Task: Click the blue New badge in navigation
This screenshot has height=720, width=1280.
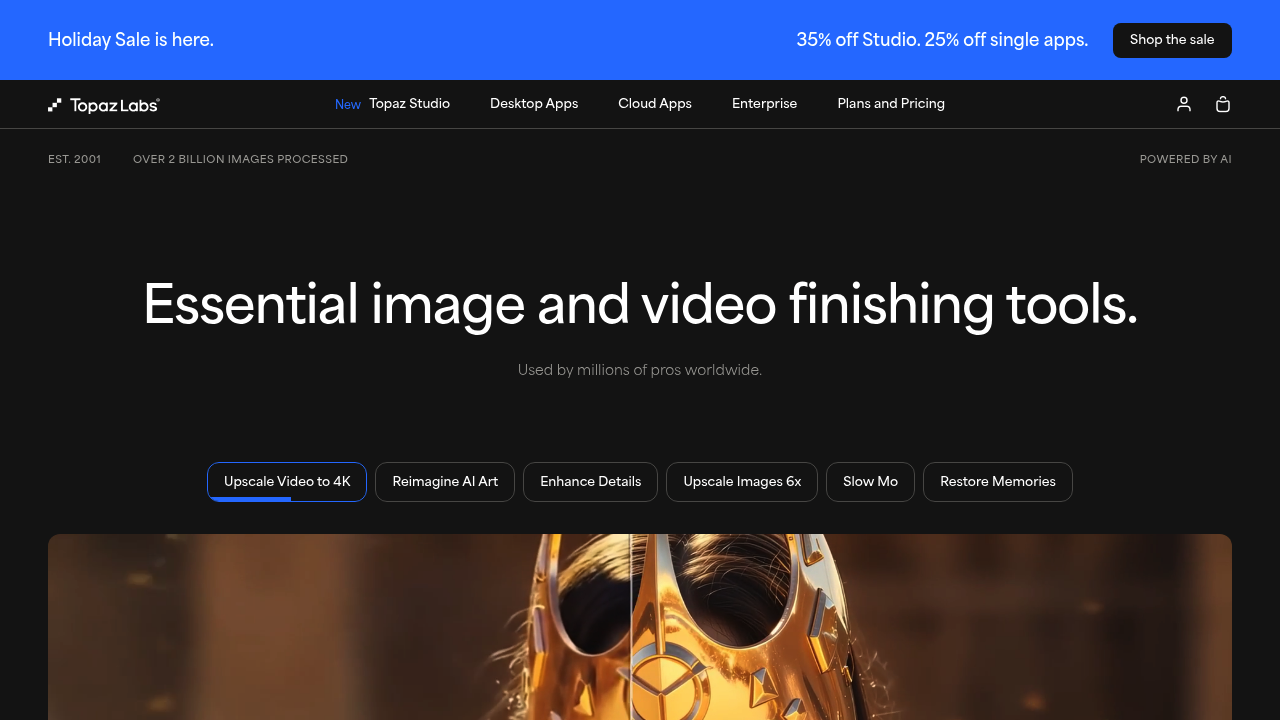Action: tap(347, 105)
